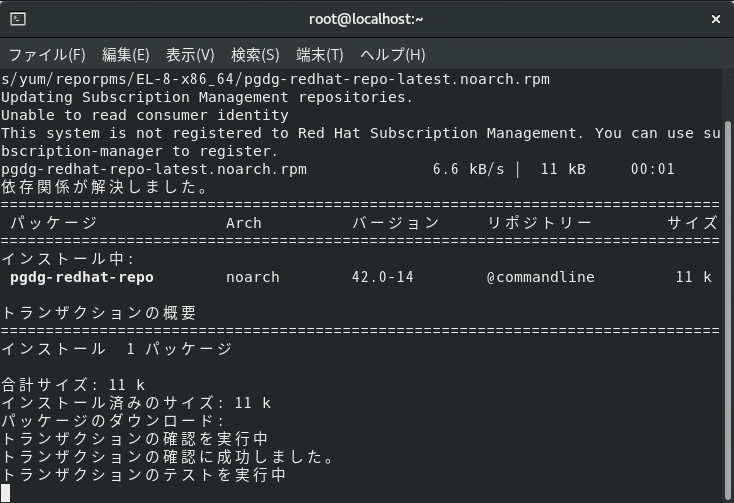Click the blinking cursor block at bottom

click(6, 493)
